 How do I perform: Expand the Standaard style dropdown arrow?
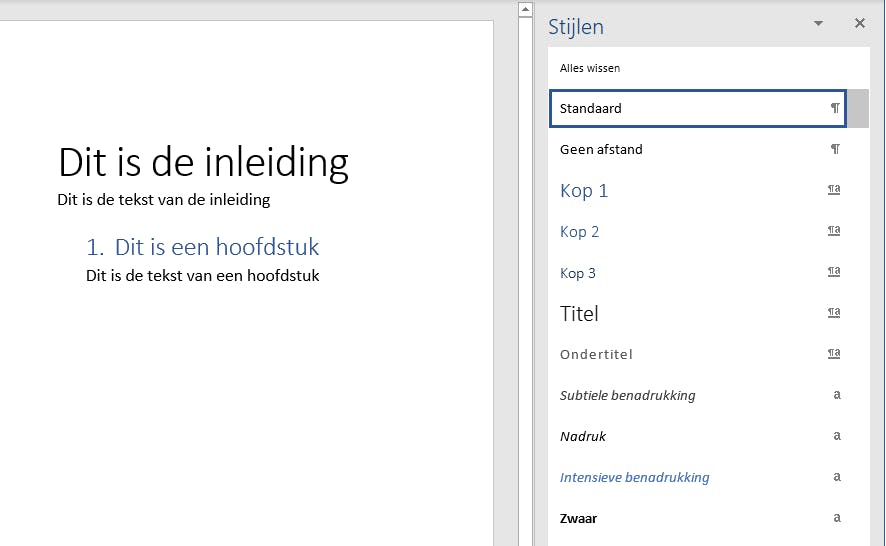tap(858, 108)
